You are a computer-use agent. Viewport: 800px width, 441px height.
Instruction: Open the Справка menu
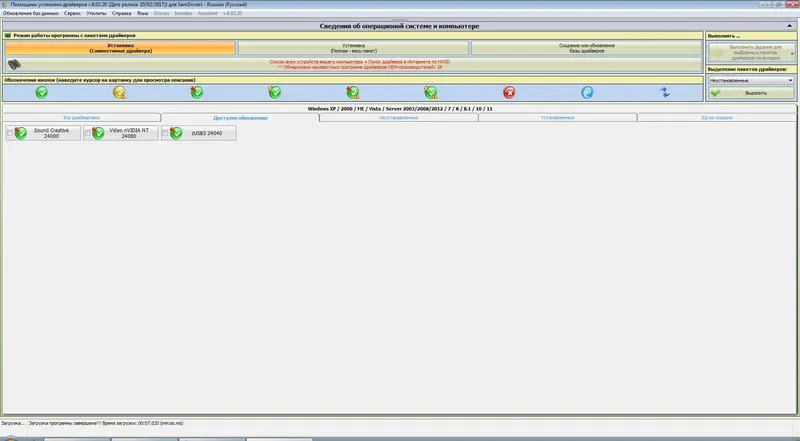pos(121,13)
